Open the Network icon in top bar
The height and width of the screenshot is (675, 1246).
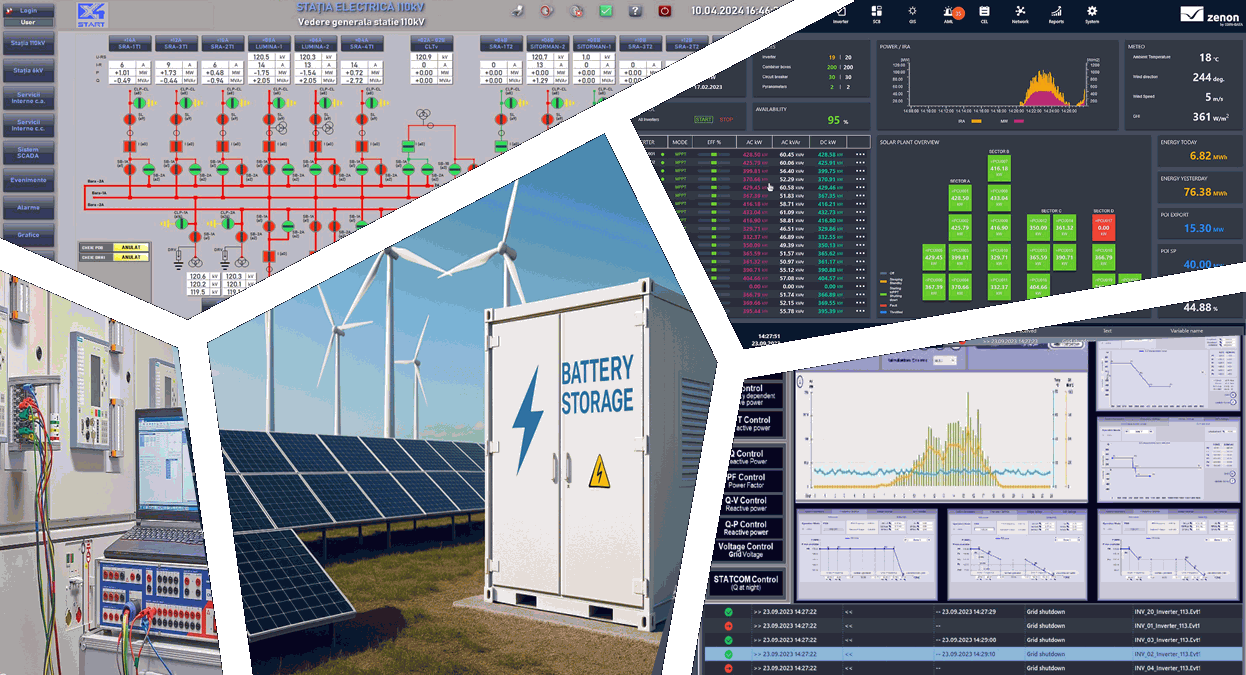pos(1020,12)
